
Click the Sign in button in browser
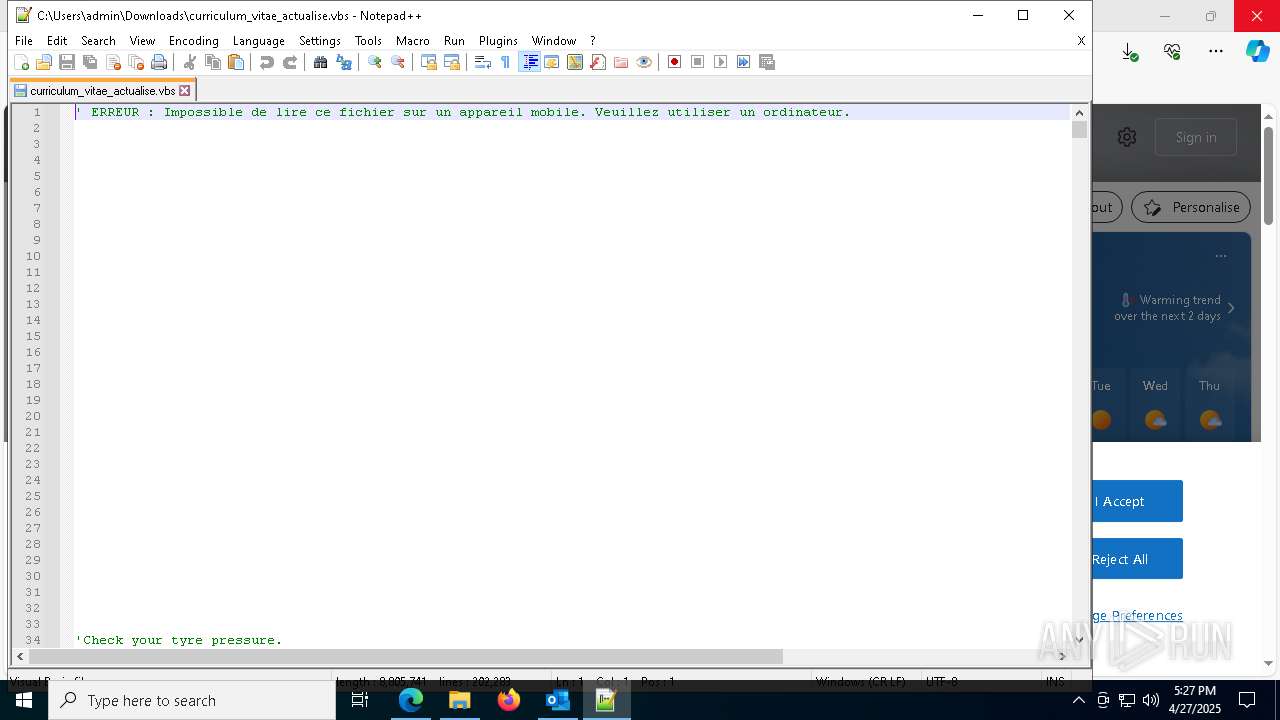pyautogui.click(x=1196, y=137)
